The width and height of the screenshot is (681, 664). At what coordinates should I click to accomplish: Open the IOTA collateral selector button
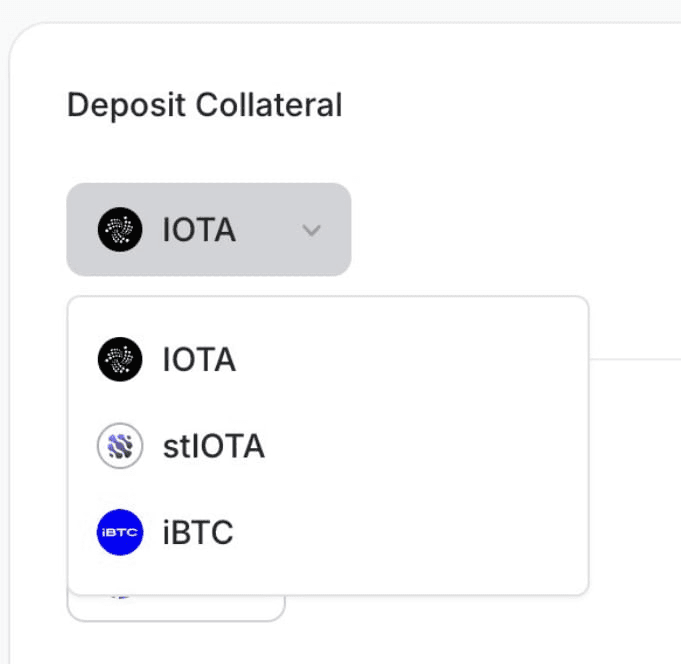point(208,229)
